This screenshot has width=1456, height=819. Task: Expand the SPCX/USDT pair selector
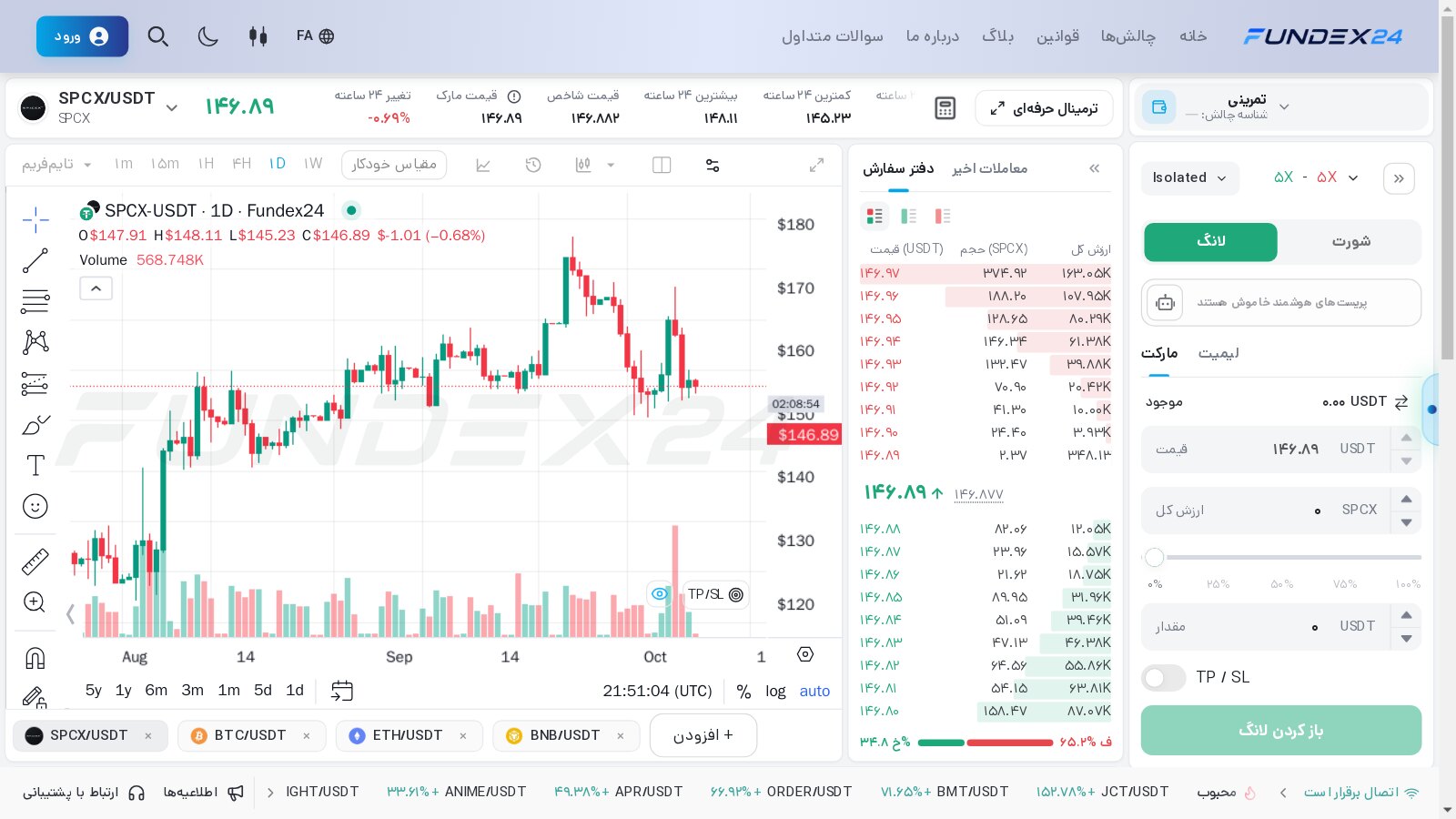click(x=171, y=108)
